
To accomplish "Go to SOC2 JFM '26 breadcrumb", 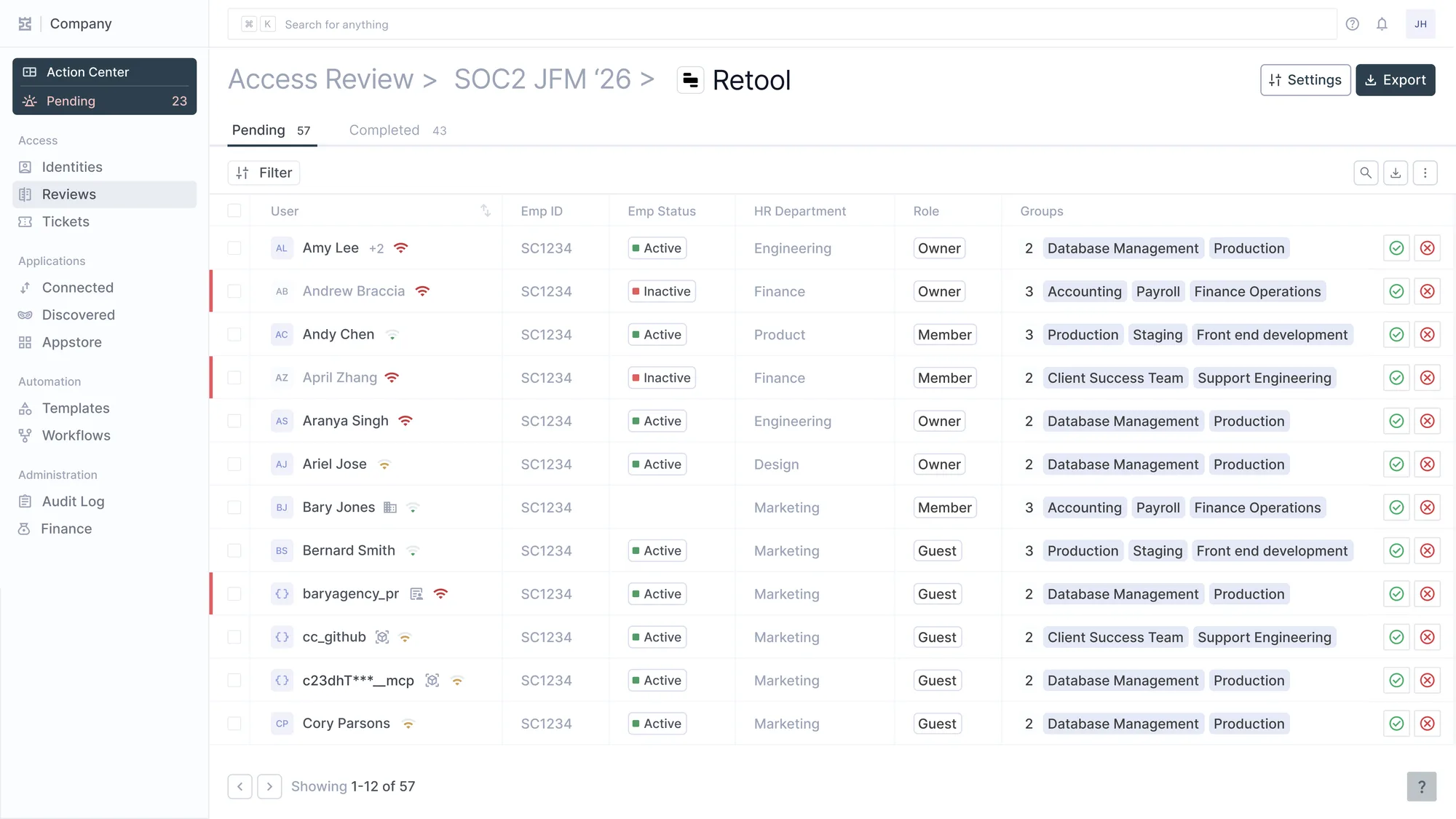I will point(542,79).
